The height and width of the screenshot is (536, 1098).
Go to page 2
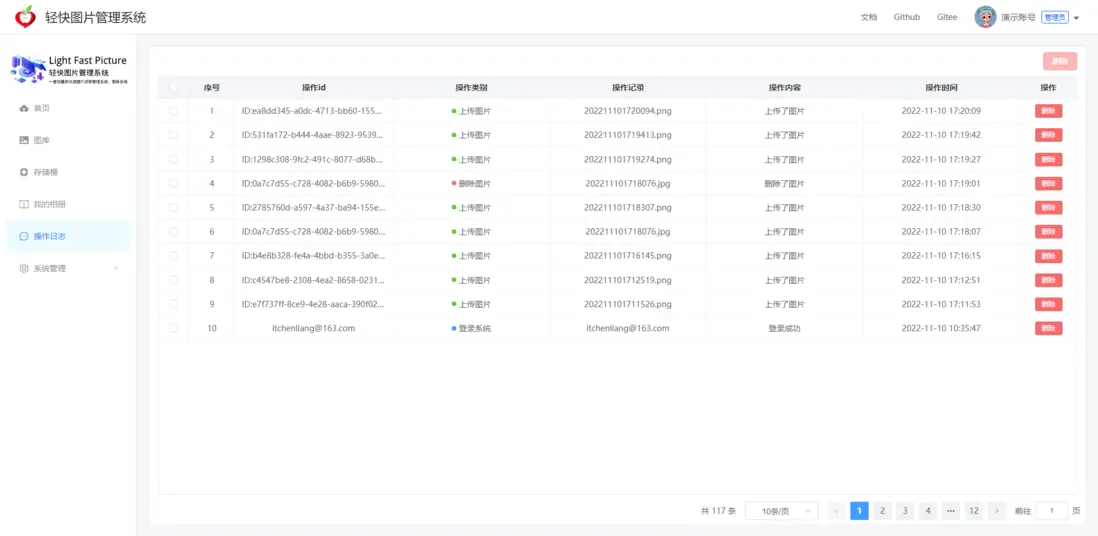click(882, 511)
